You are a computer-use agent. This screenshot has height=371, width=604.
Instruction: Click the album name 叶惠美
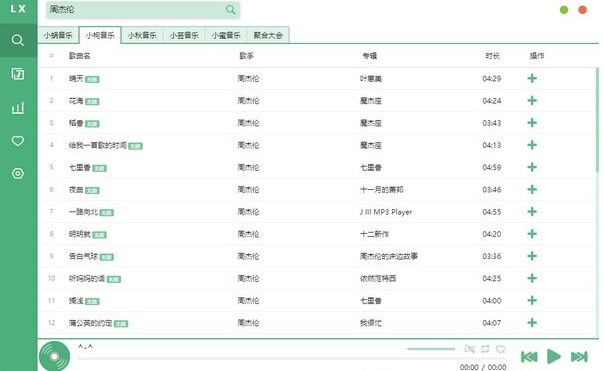pyautogui.click(x=371, y=79)
